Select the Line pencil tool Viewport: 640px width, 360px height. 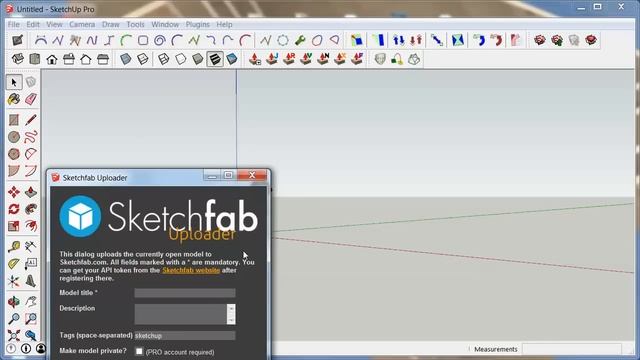coord(31,120)
